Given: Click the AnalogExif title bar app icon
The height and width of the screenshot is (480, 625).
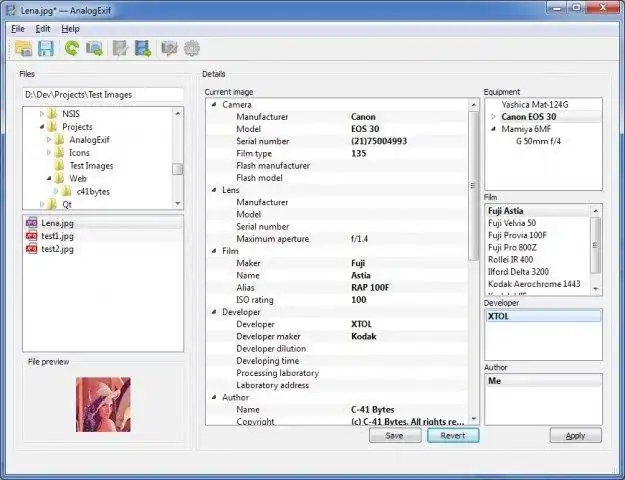Looking at the screenshot, I should 11,10.
